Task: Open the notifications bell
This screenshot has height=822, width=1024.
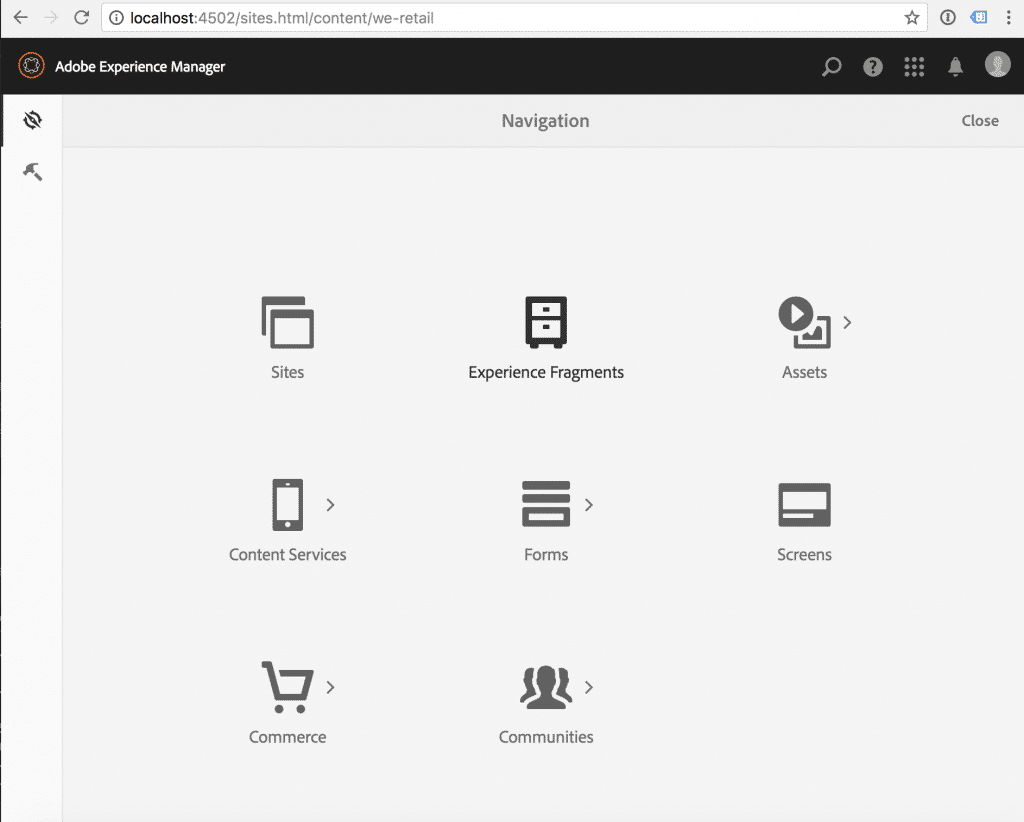Action: (955, 67)
